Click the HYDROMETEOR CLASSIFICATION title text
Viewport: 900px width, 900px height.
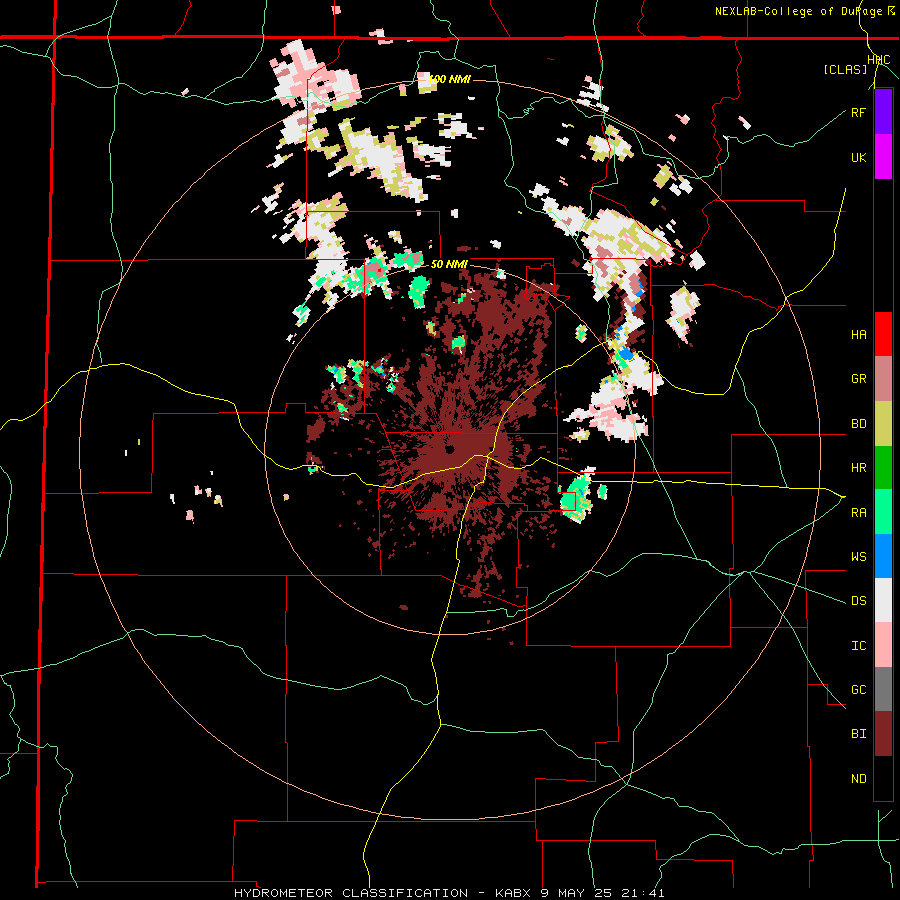point(351,893)
